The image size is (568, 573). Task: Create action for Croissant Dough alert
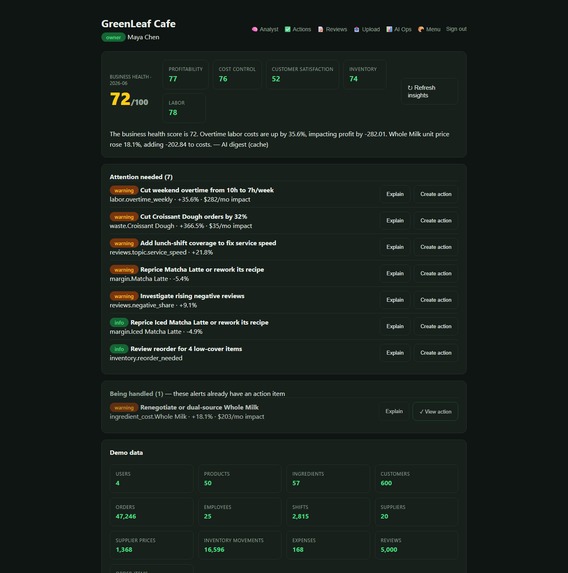tap(436, 220)
